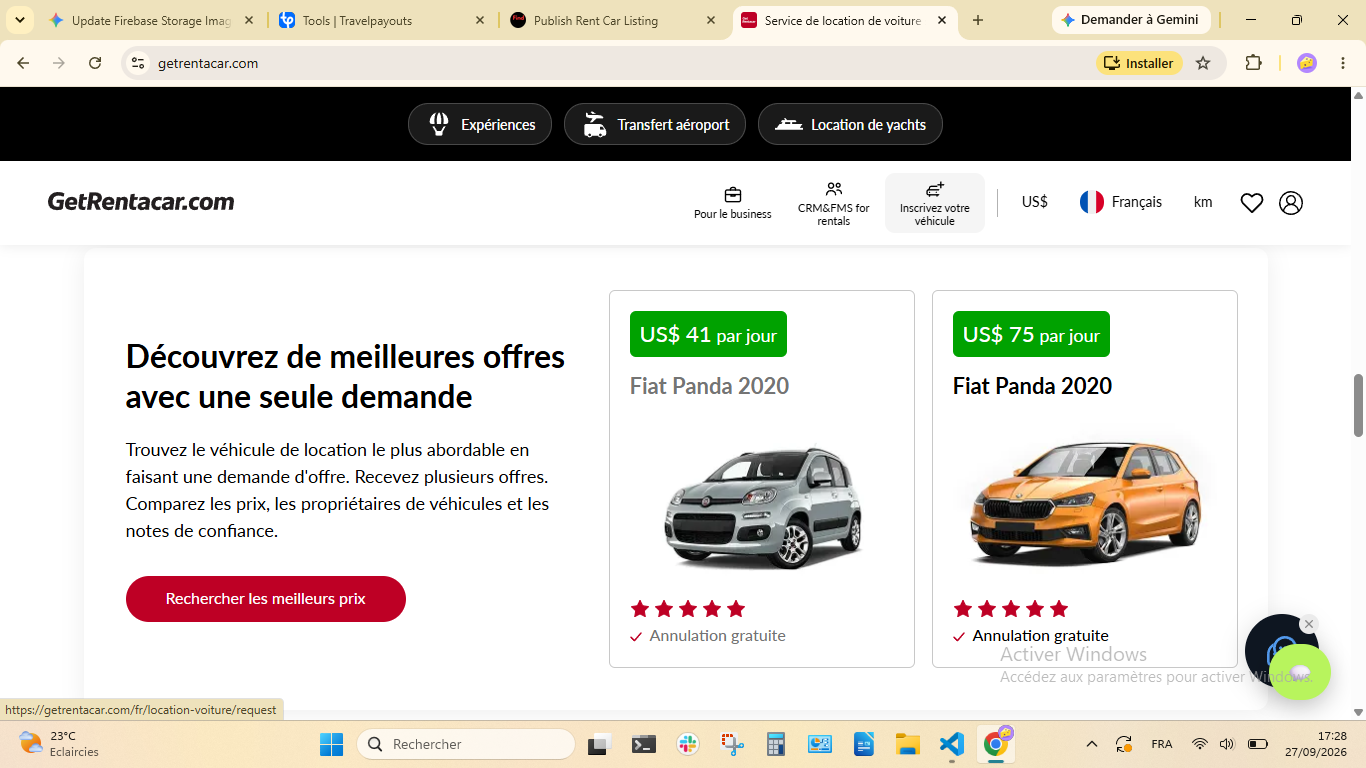The width and height of the screenshot is (1366, 768).
Task: Close the chat widget bubble
Action: (1309, 624)
